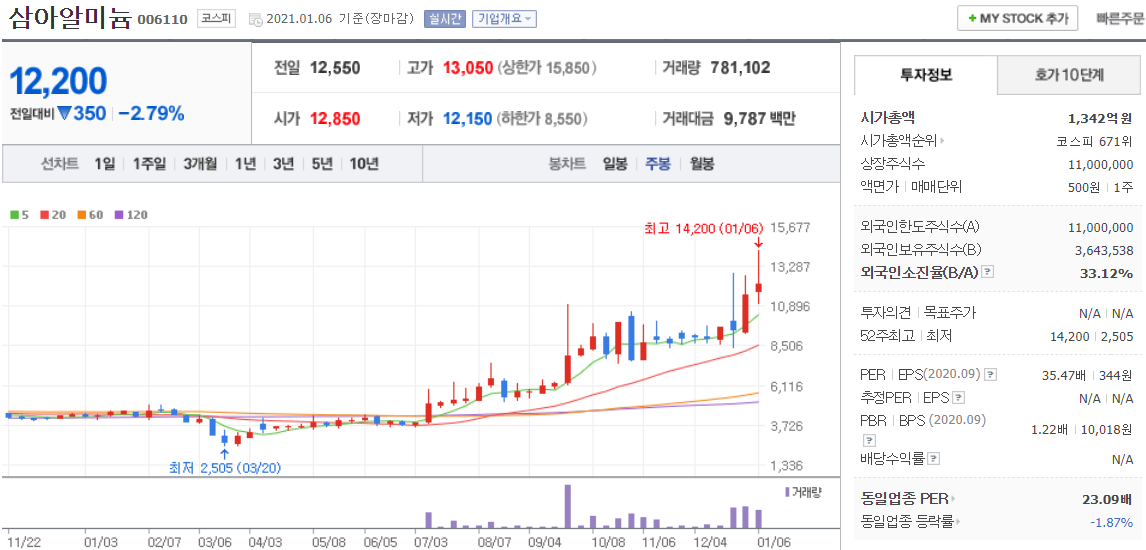Screen dimensions: 1146x550
Task: Click the purple 거래량 volume legend marker
Action: (x=787, y=492)
